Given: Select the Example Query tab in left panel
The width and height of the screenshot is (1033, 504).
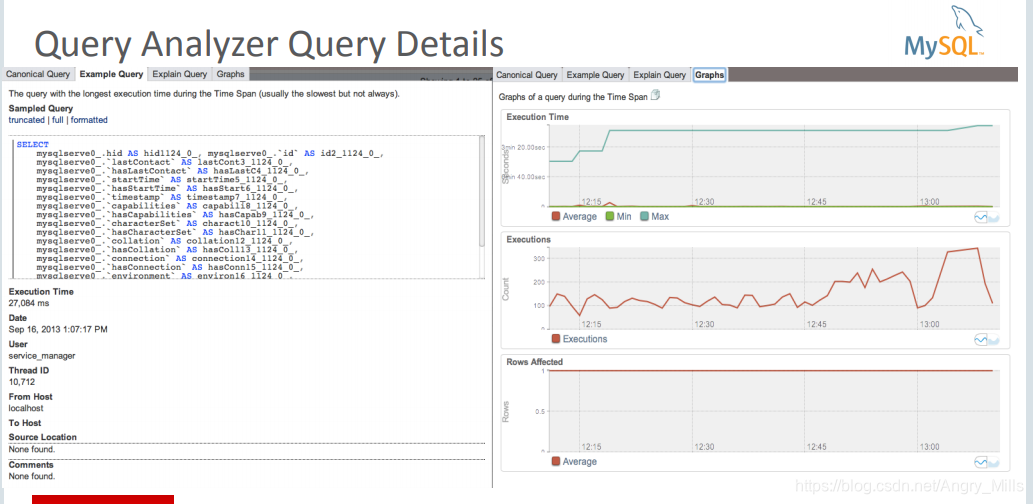Looking at the screenshot, I should (111, 74).
